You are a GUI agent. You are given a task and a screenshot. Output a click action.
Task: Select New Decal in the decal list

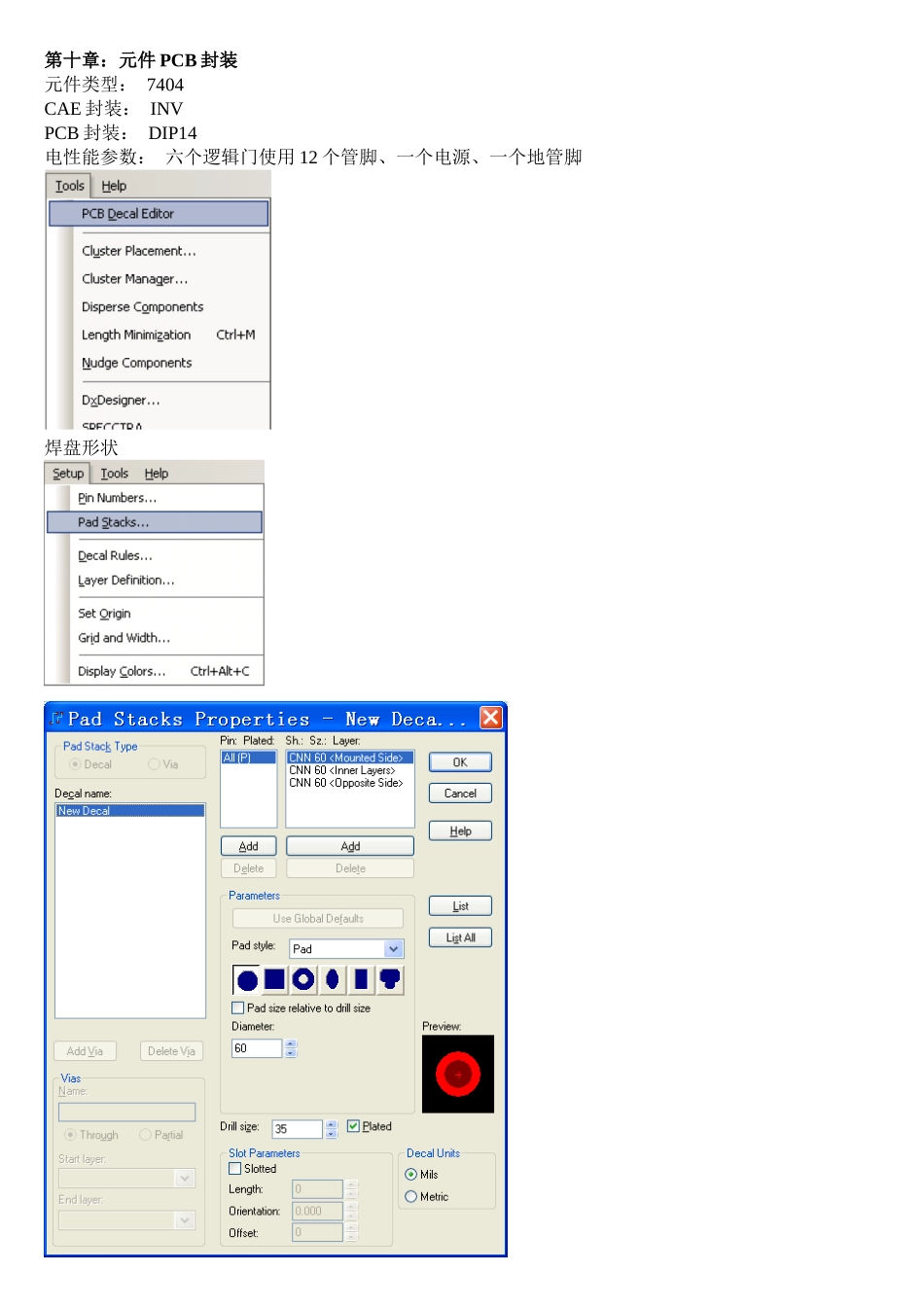tap(130, 811)
